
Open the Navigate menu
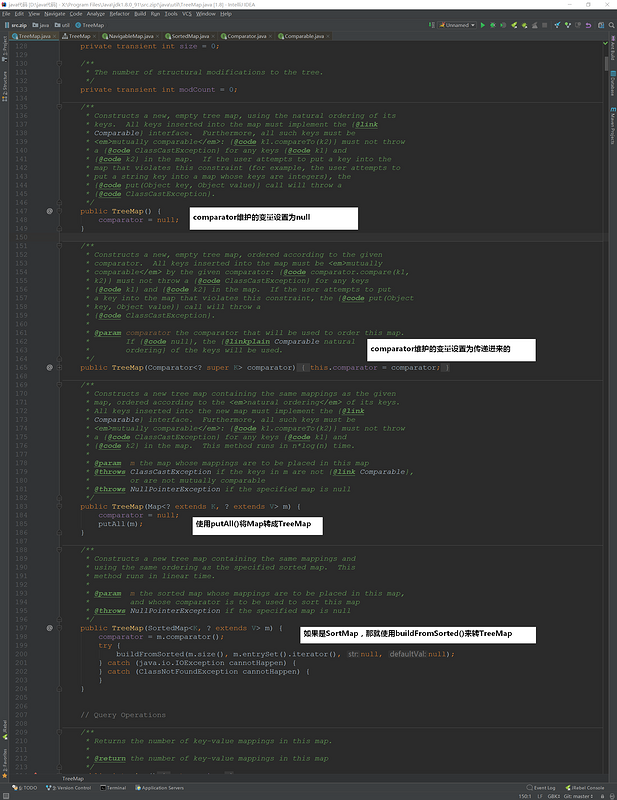[x=55, y=14]
